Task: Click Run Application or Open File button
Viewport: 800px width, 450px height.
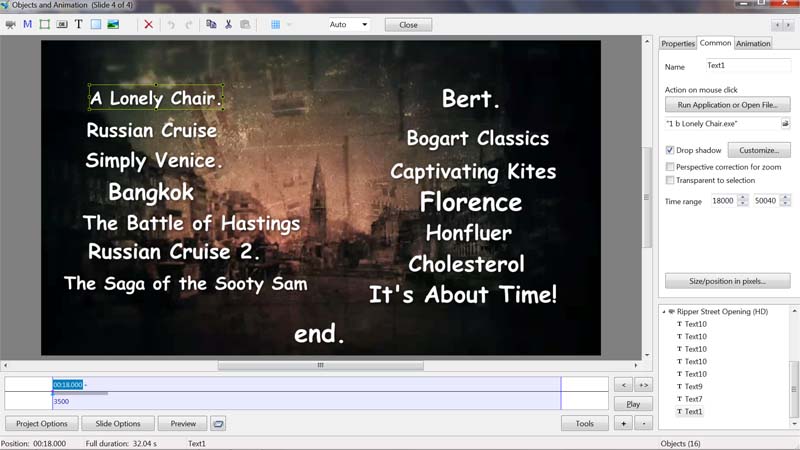Action: pos(728,105)
